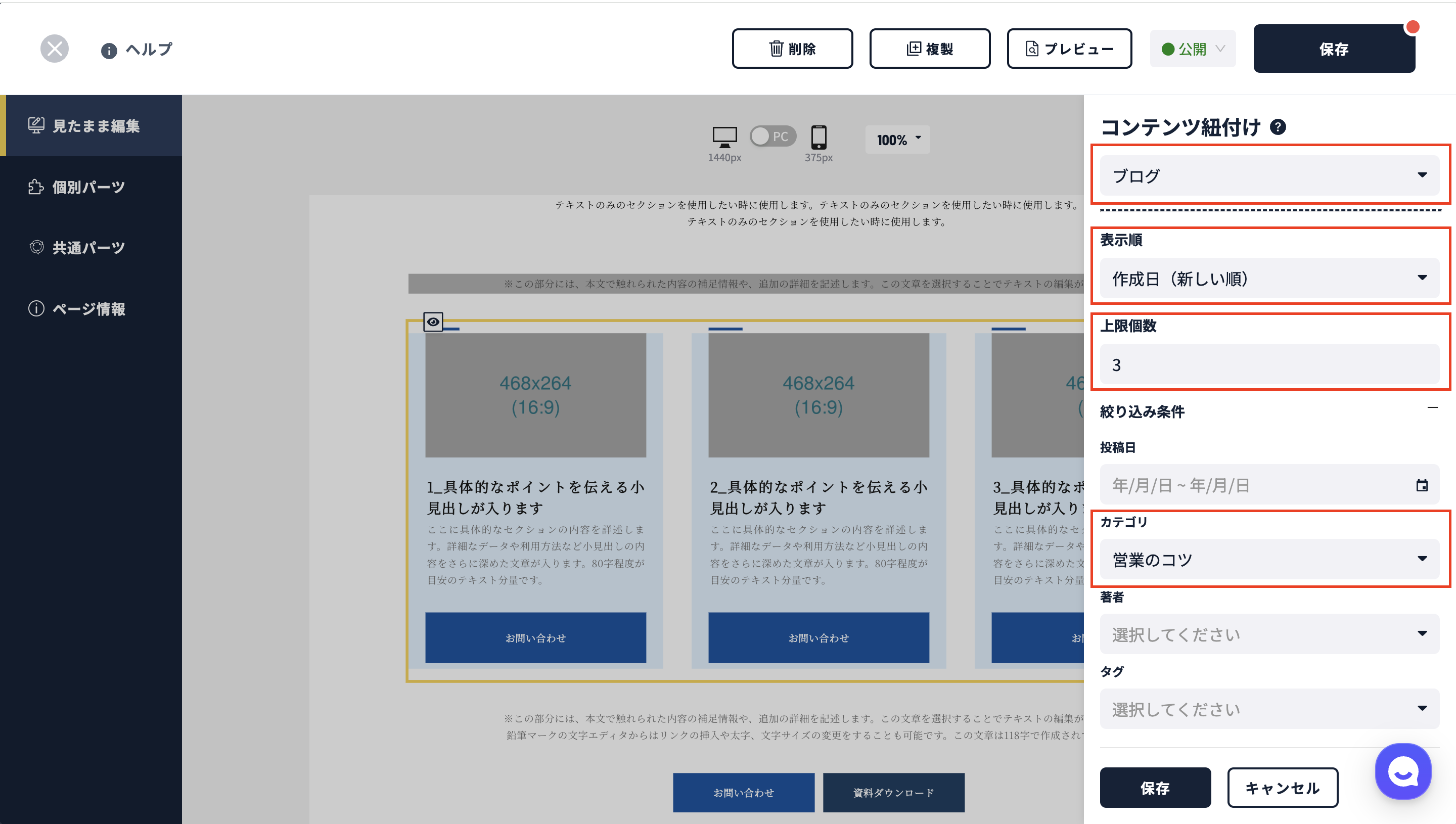1456x824 pixels.
Task: Click the 共通パーツ icon in sidebar
Action: click(x=36, y=247)
